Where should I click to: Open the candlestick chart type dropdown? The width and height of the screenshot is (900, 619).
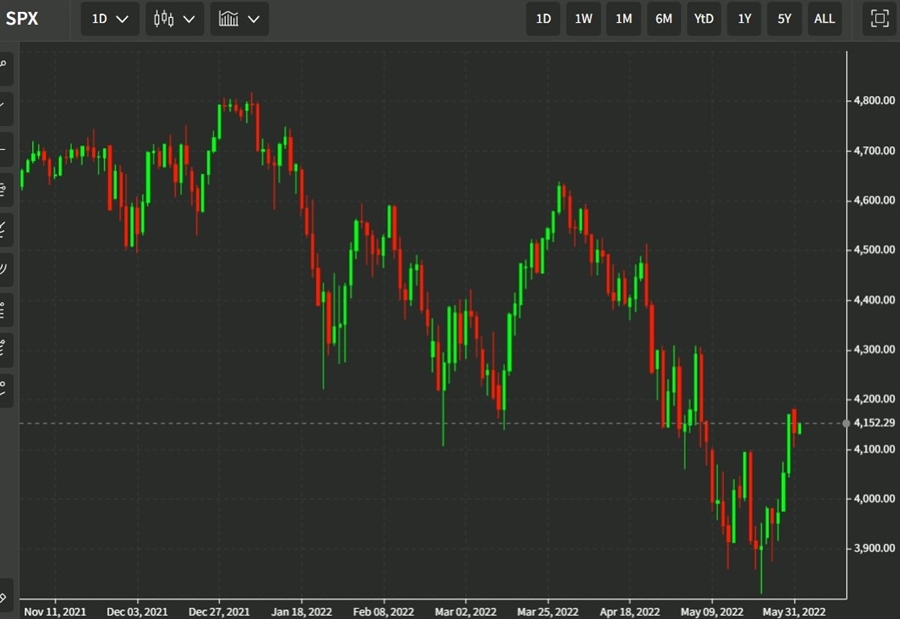pyautogui.click(x=174, y=19)
